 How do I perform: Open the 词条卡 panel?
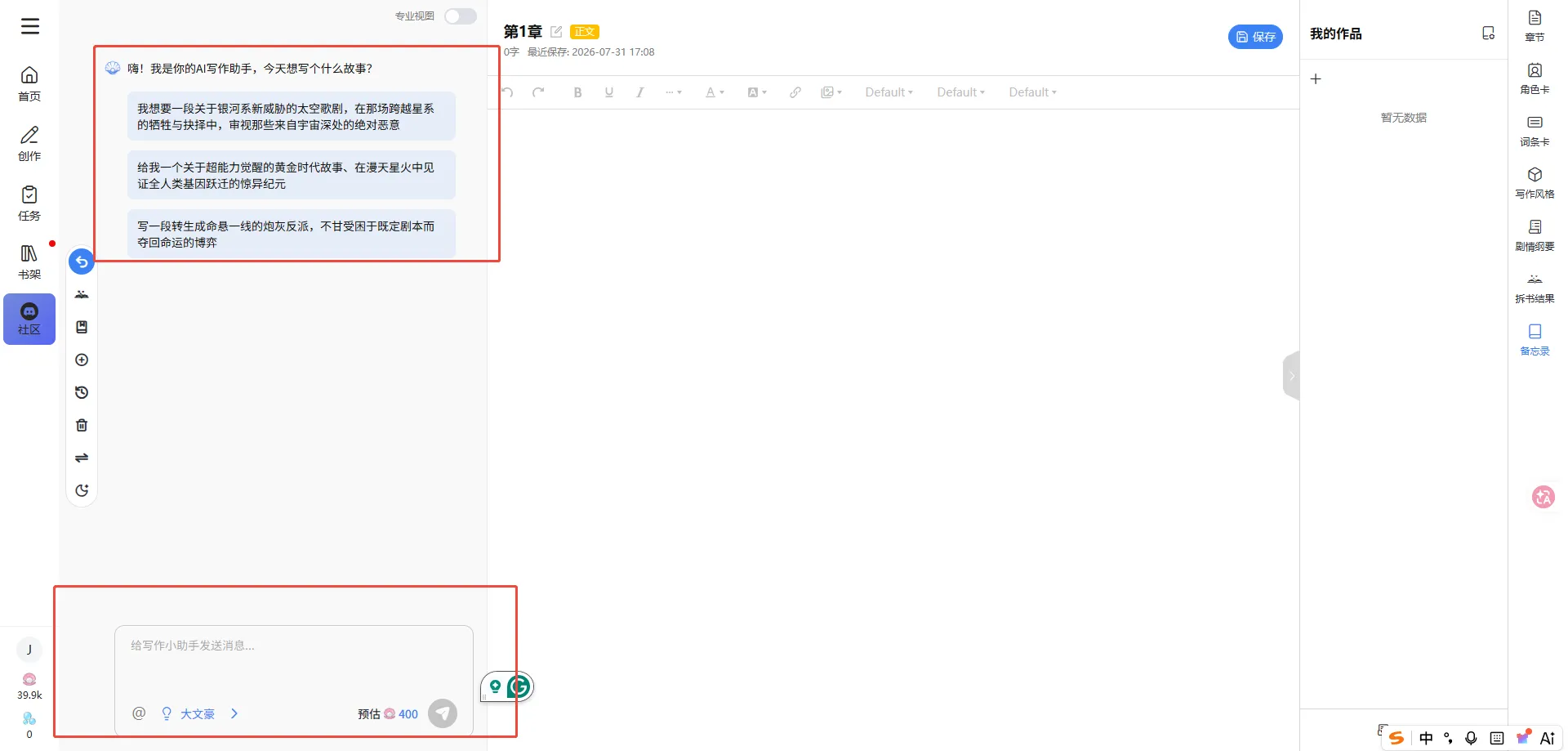pyautogui.click(x=1535, y=130)
